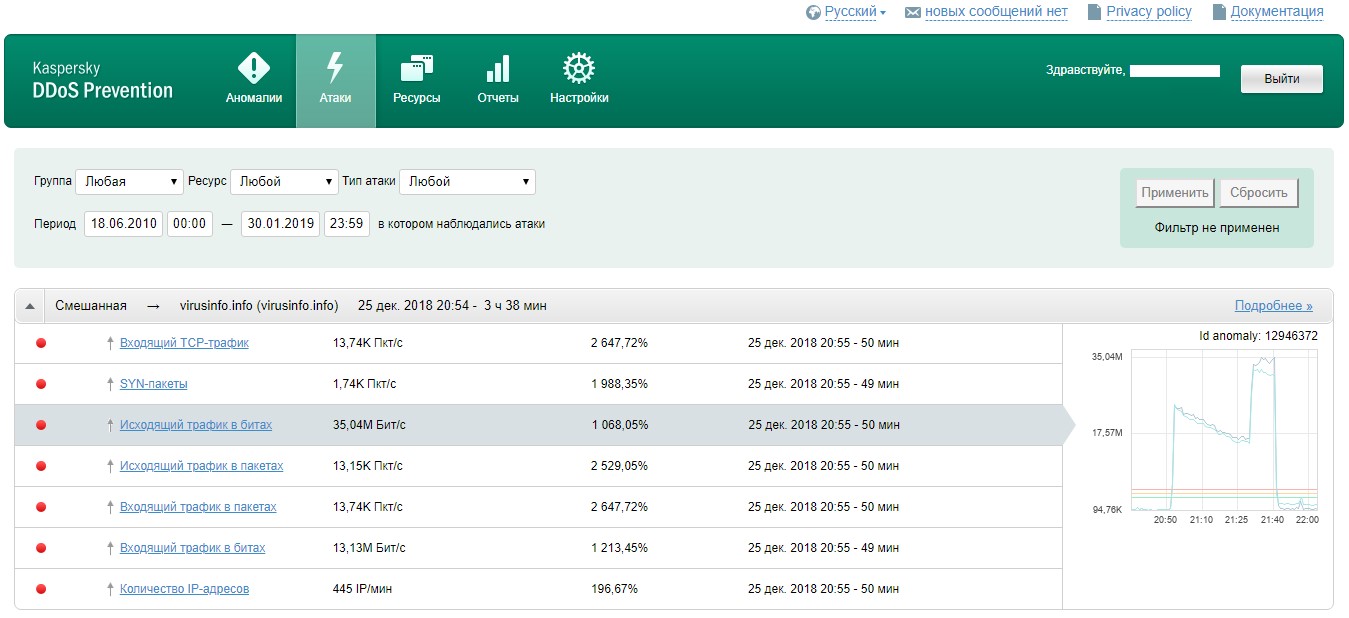Click the envelope icon for messages
The image size is (1349, 618).
coord(912,13)
